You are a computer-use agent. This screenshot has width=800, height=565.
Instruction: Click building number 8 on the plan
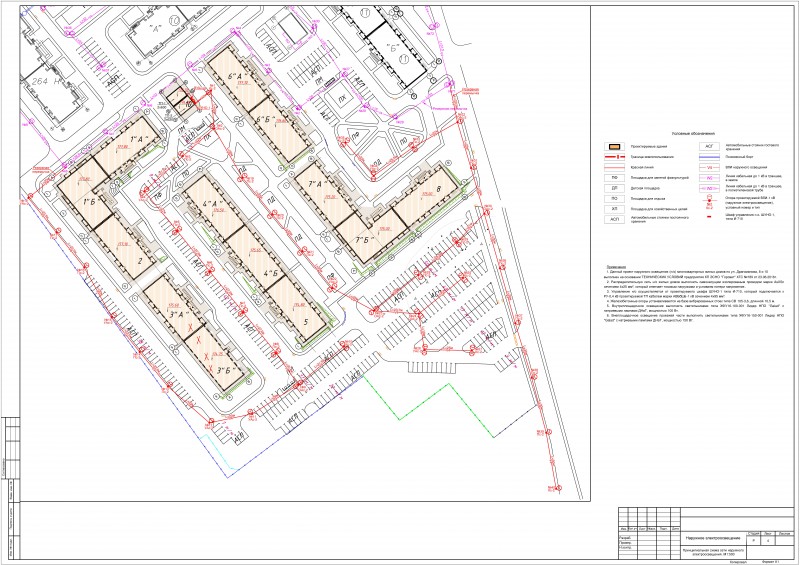(x=440, y=189)
